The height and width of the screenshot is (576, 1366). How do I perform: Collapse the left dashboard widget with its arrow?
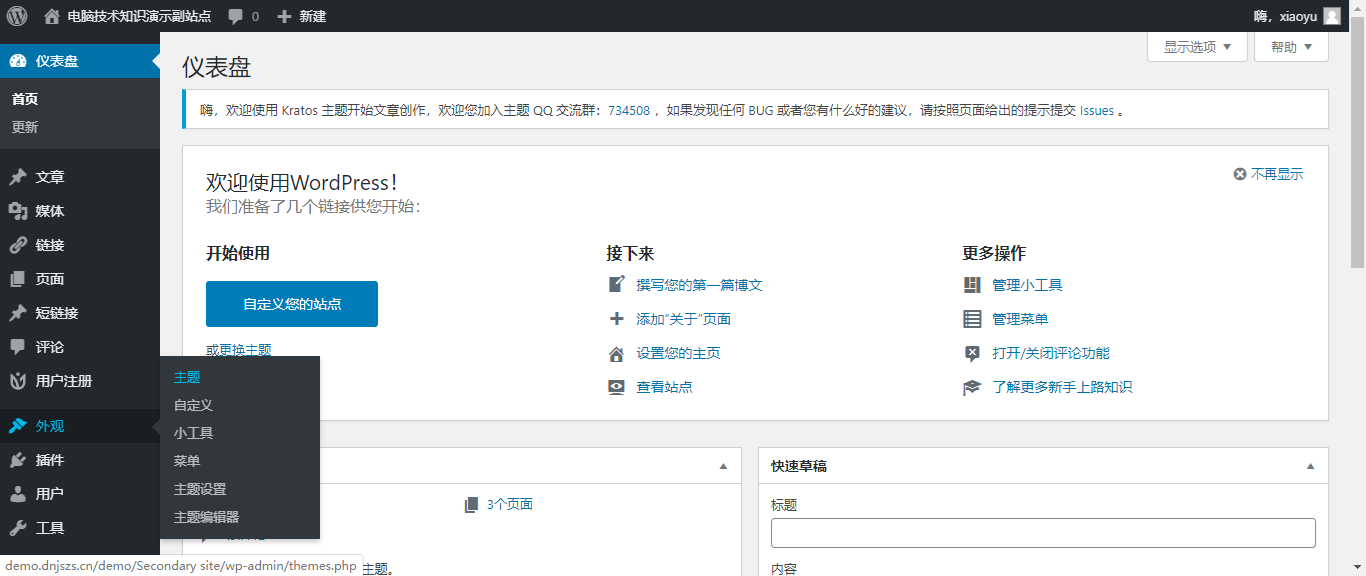pyautogui.click(x=723, y=467)
